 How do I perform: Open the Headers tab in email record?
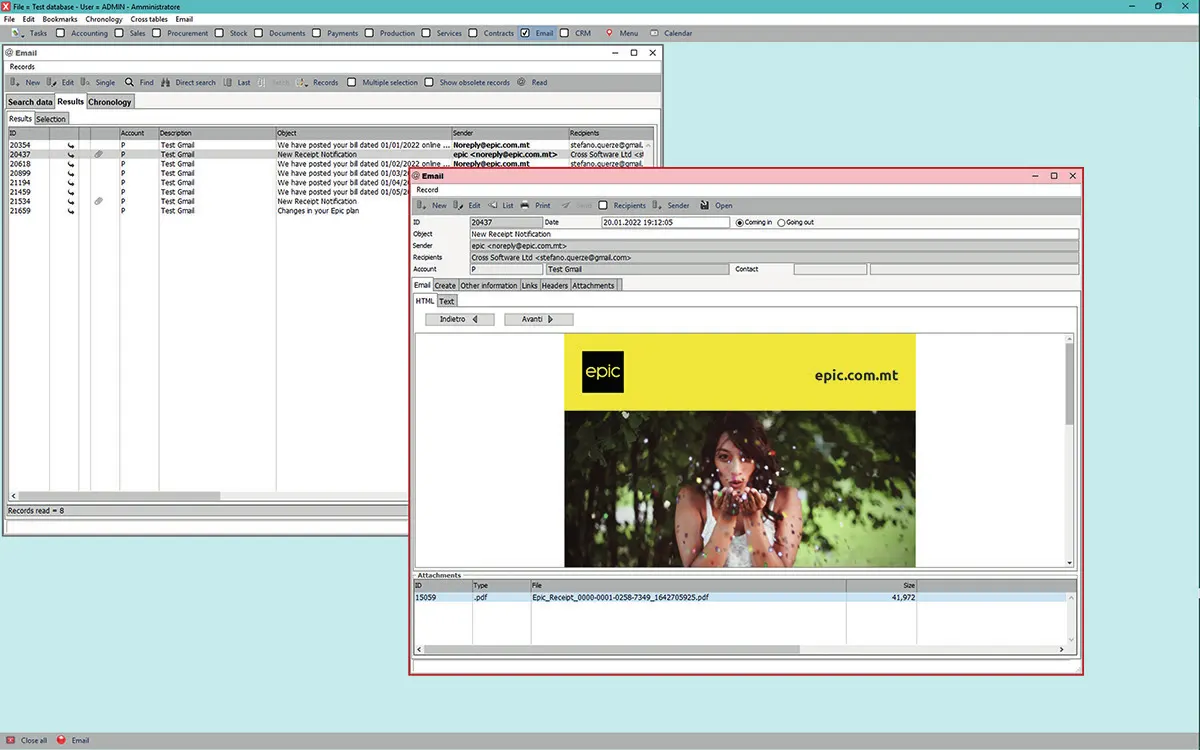click(x=555, y=285)
